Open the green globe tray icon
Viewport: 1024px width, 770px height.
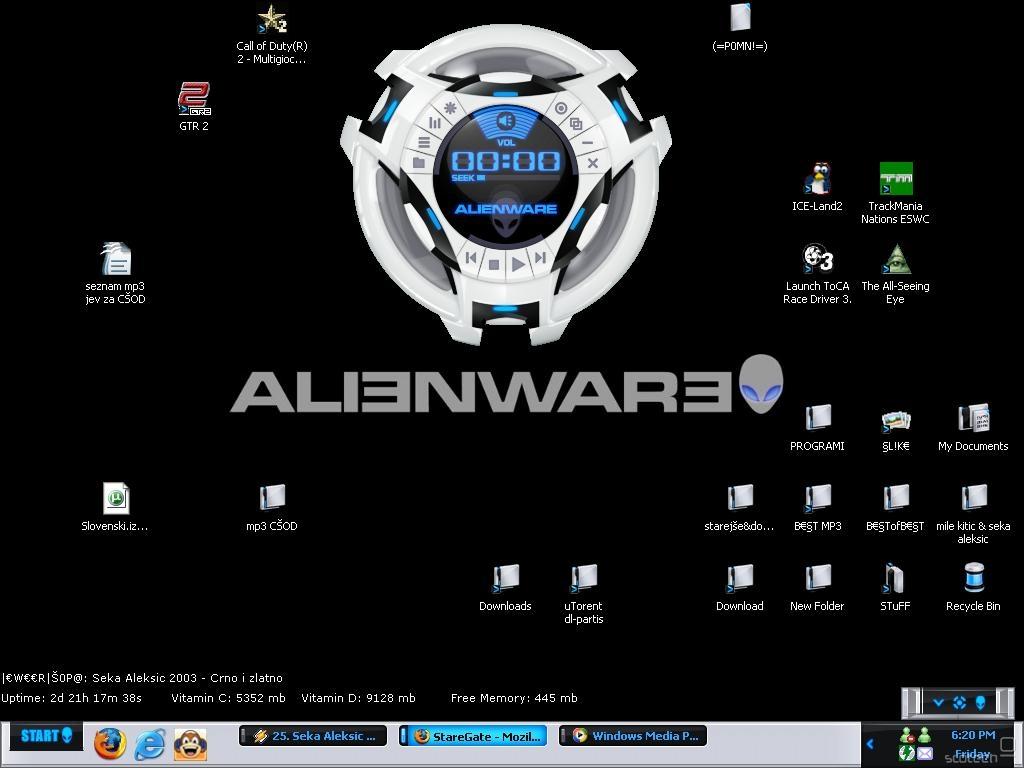click(906, 754)
